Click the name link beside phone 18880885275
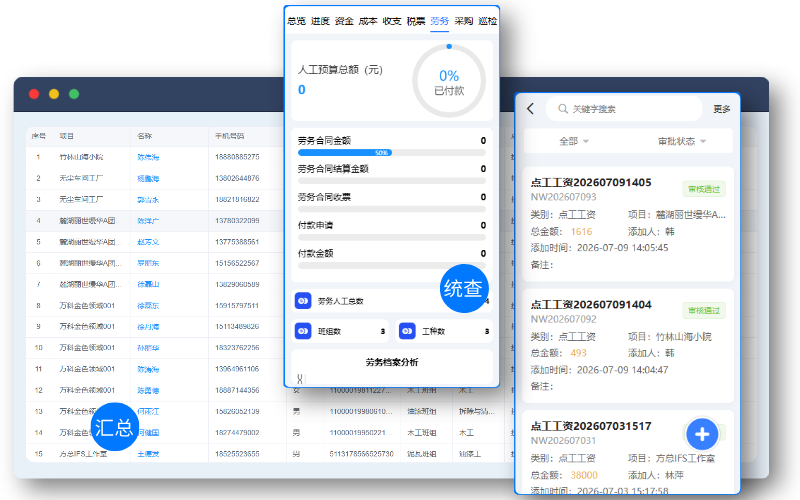 (x=148, y=157)
